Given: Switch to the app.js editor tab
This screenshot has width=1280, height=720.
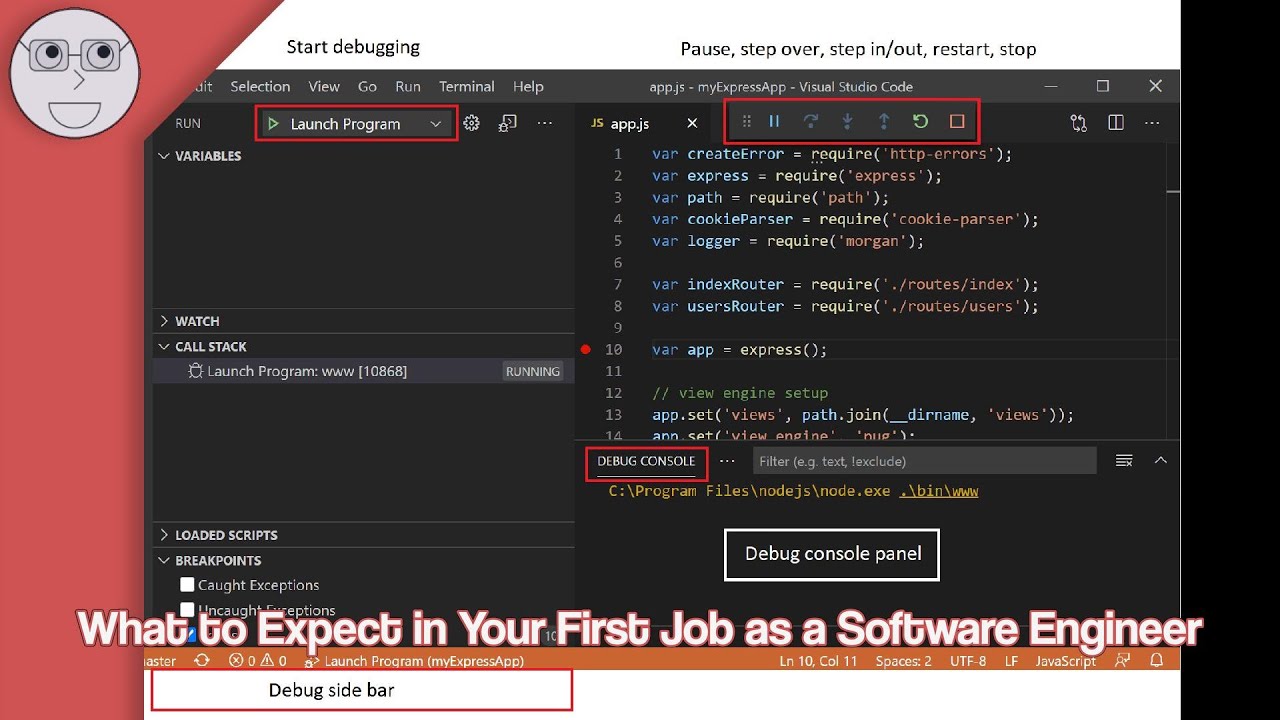Looking at the screenshot, I should click(630, 124).
